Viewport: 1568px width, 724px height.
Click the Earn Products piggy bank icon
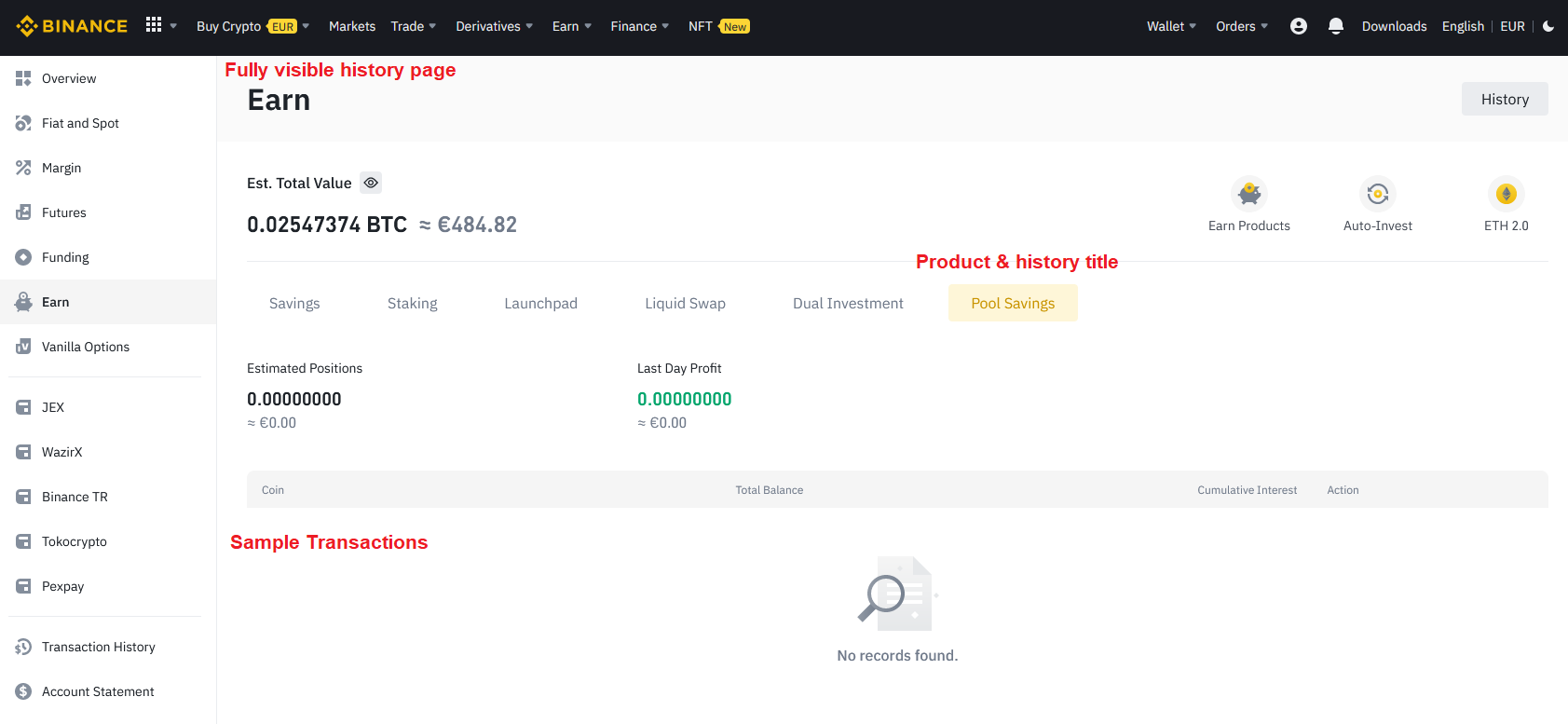click(1249, 194)
